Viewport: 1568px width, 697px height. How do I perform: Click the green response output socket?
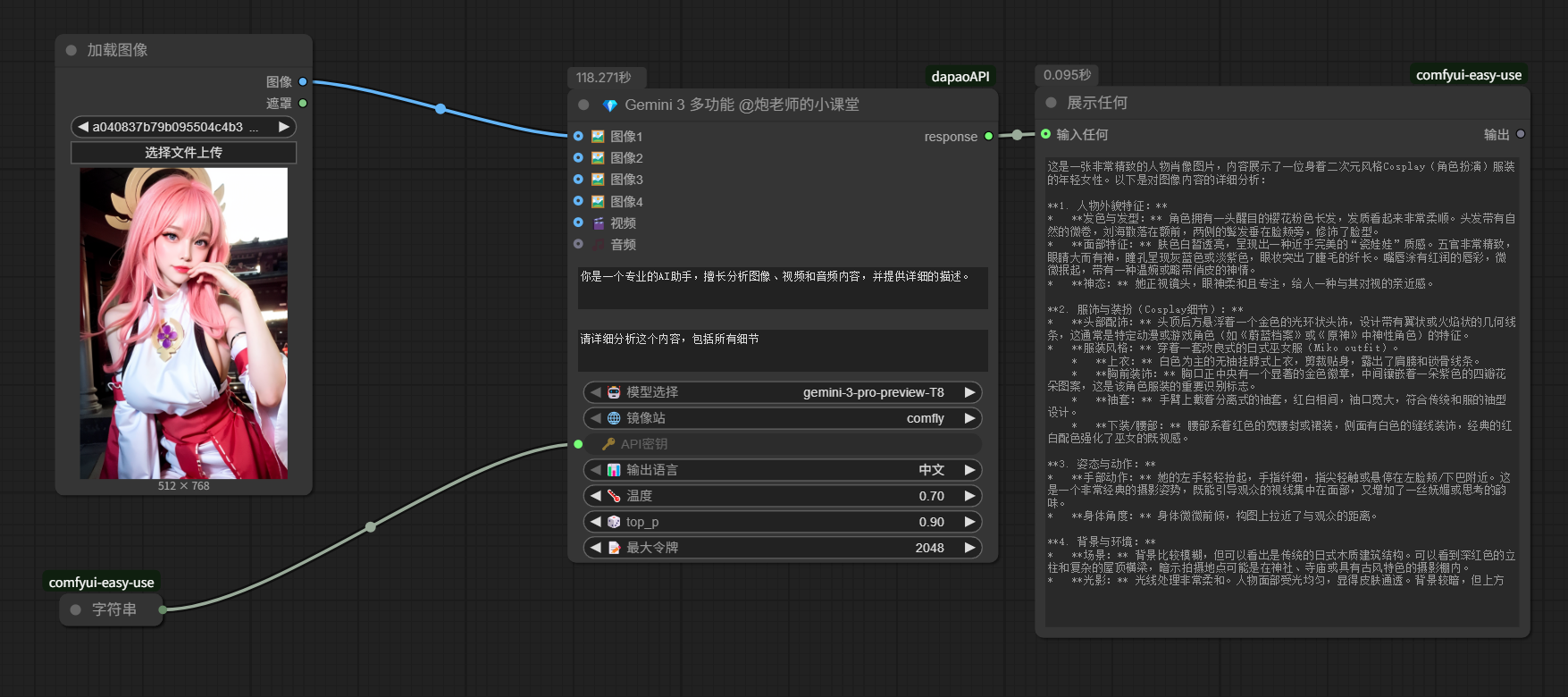point(988,136)
